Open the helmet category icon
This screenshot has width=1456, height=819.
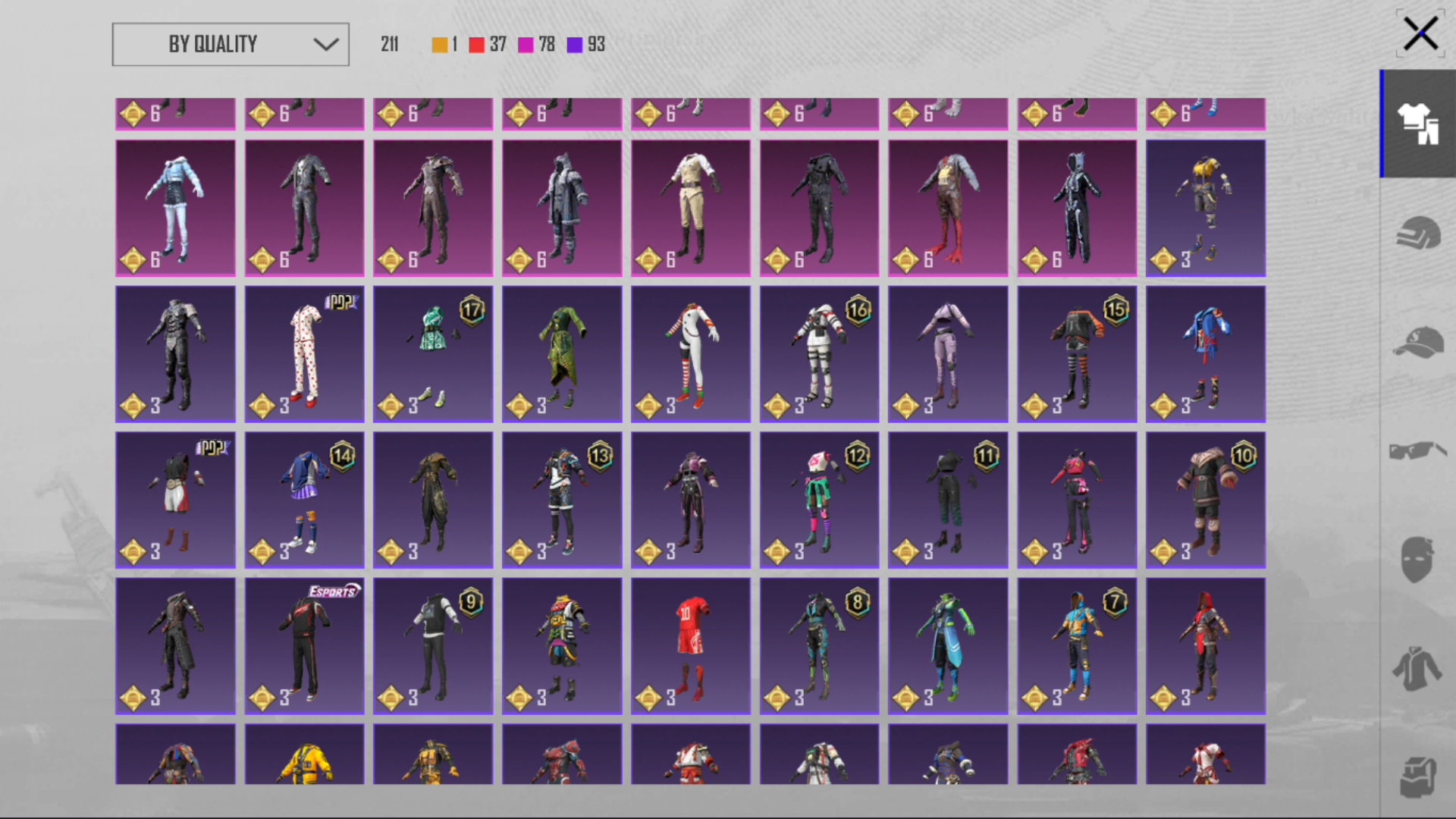(x=1418, y=233)
